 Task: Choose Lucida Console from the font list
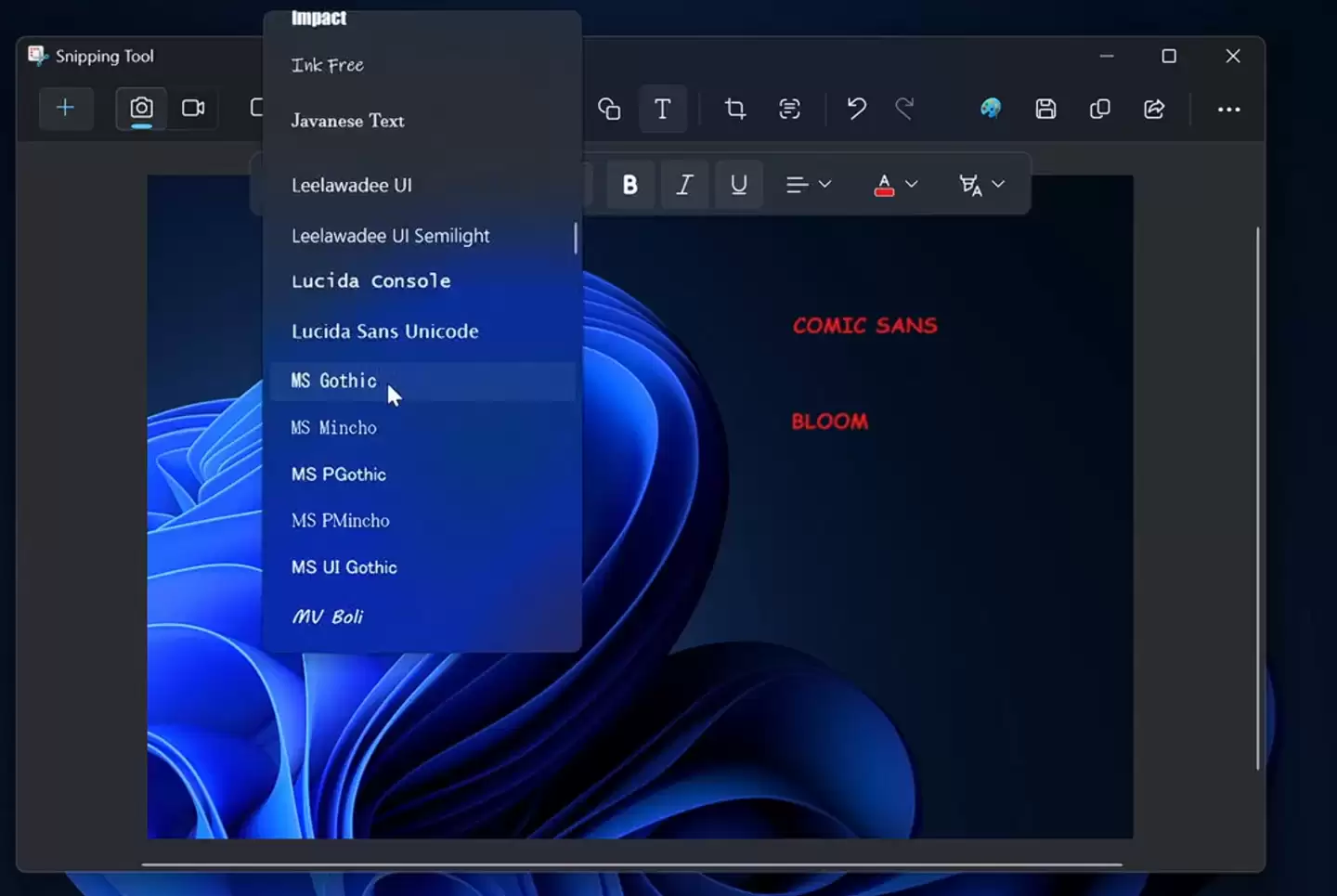(x=370, y=280)
